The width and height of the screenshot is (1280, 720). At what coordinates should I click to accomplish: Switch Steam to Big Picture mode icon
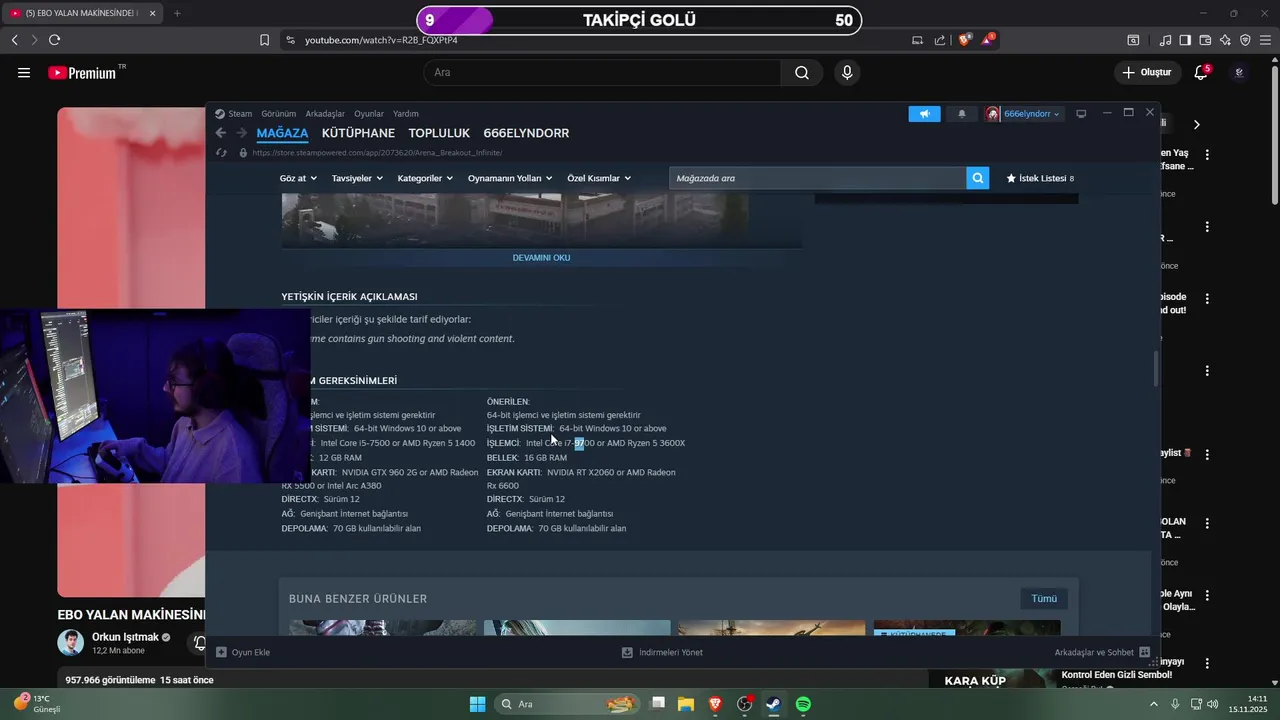tap(1081, 114)
